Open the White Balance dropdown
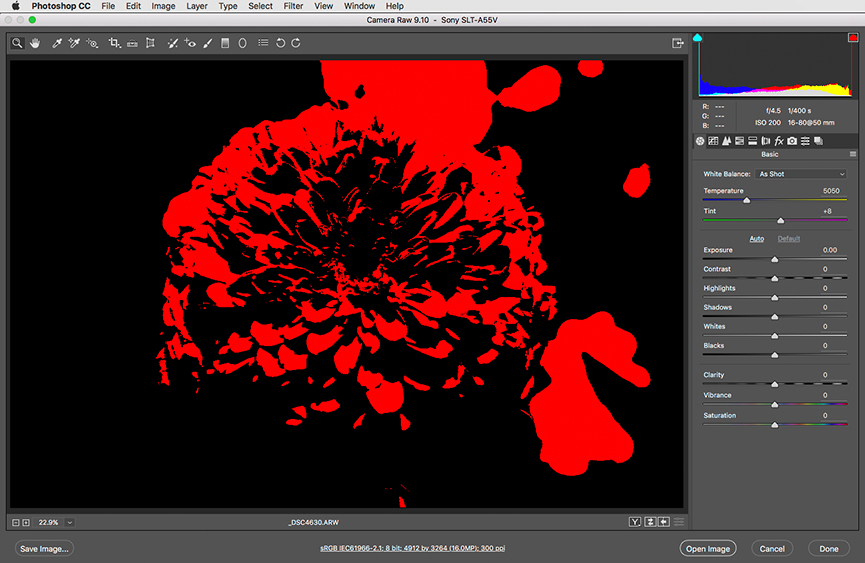Image resolution: width=865 pixels, height=563 pixels. (x=801, y=174)
